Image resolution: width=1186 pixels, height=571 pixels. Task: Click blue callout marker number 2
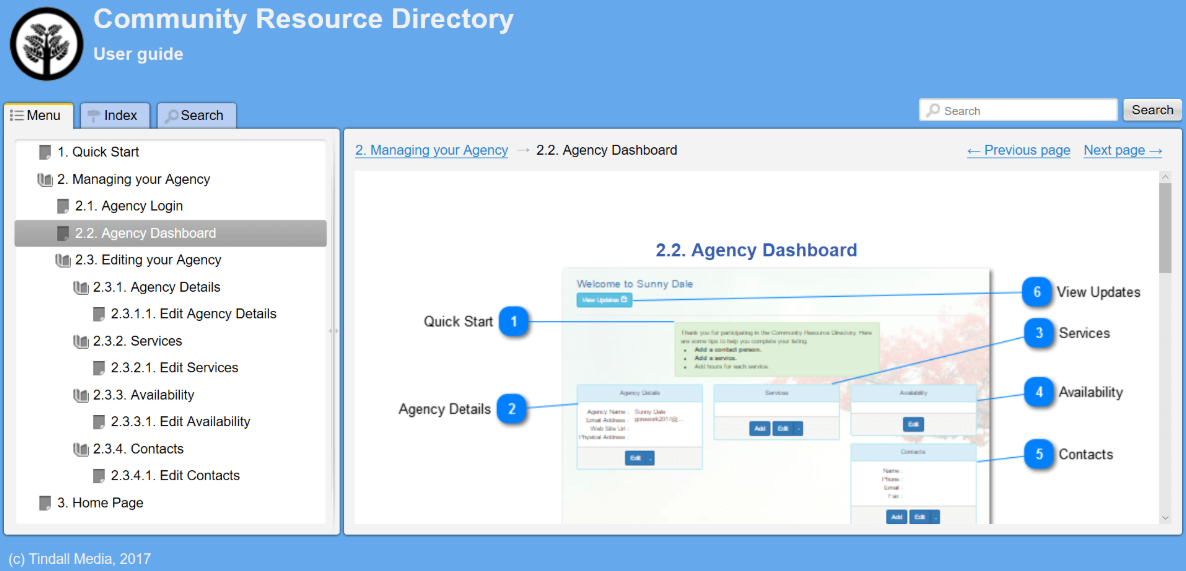[512, 408]
